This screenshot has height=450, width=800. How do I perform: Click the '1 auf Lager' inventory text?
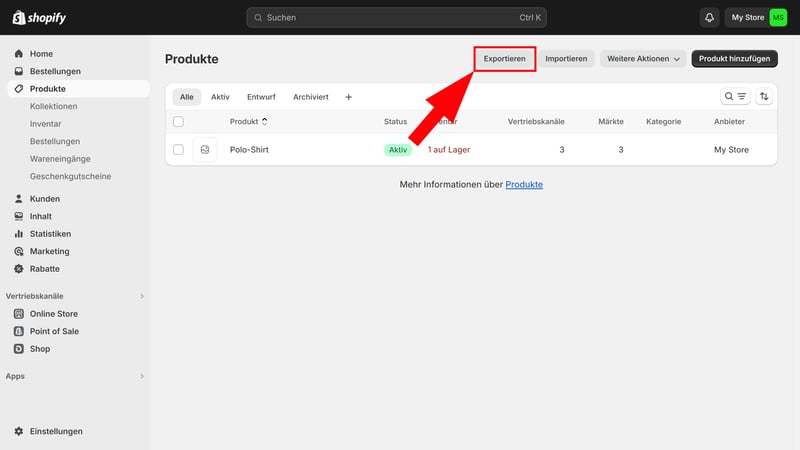click(x=449, y=149)
